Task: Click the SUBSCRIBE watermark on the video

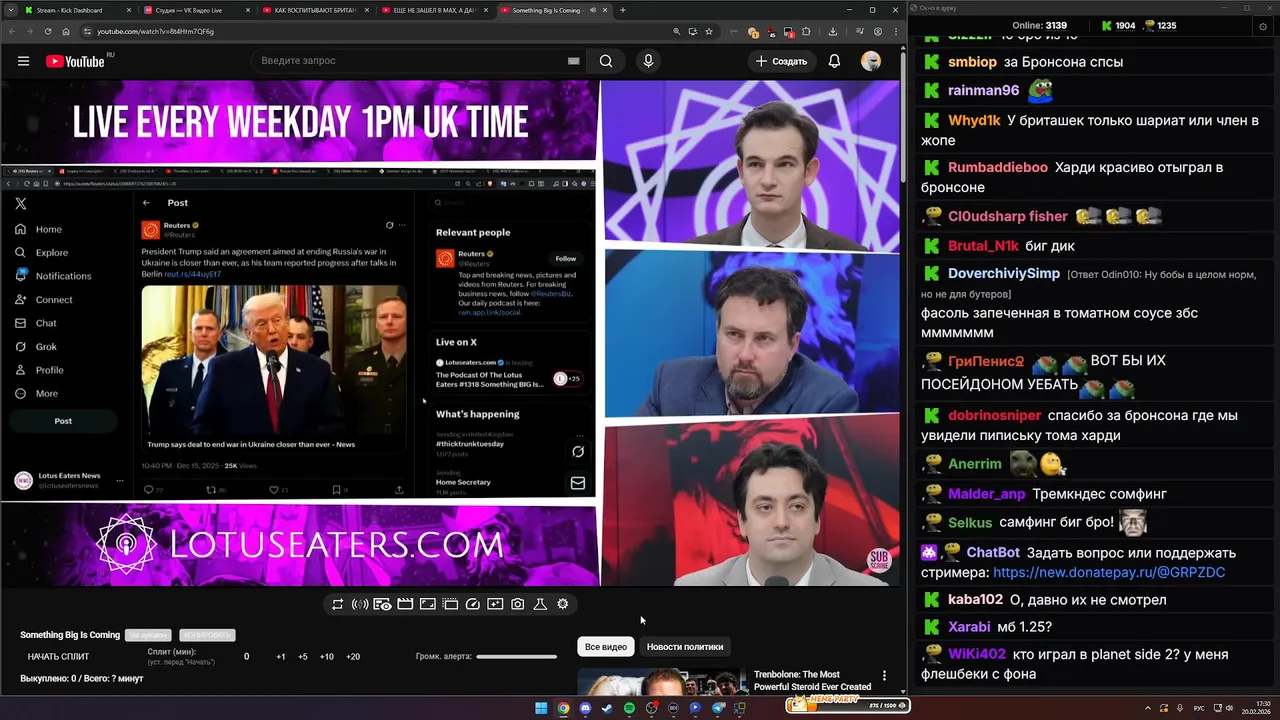Action: click(x=878, y=560)
